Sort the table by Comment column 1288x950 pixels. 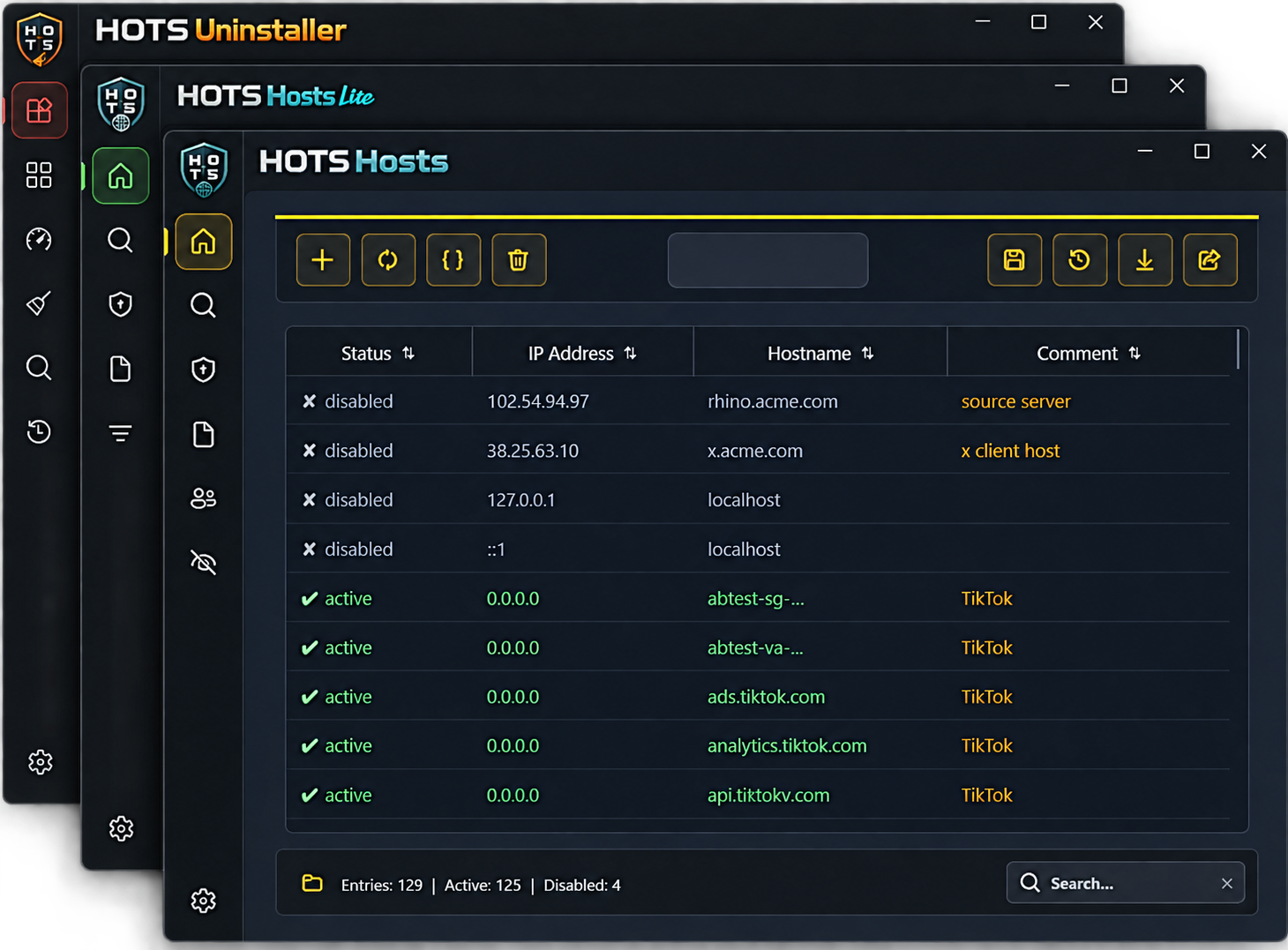click(1089, 354)
